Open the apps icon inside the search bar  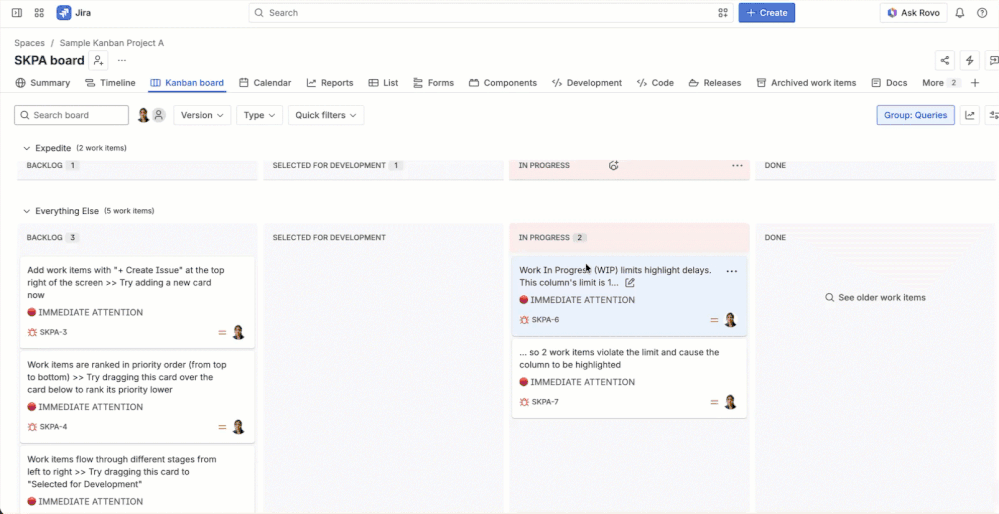722,13
